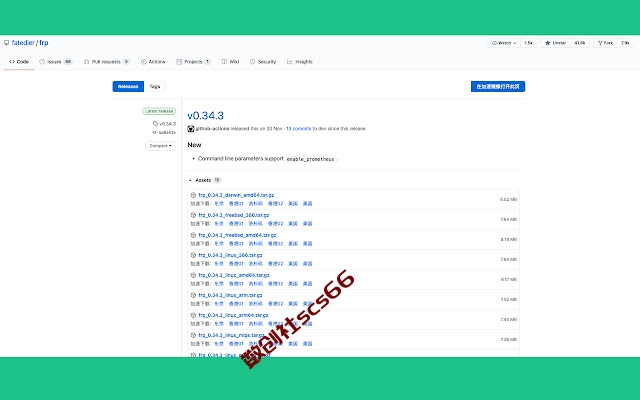Select the Releases button
Image resolution: width=640 pixels, height=400 pixels.
[128, 87]
